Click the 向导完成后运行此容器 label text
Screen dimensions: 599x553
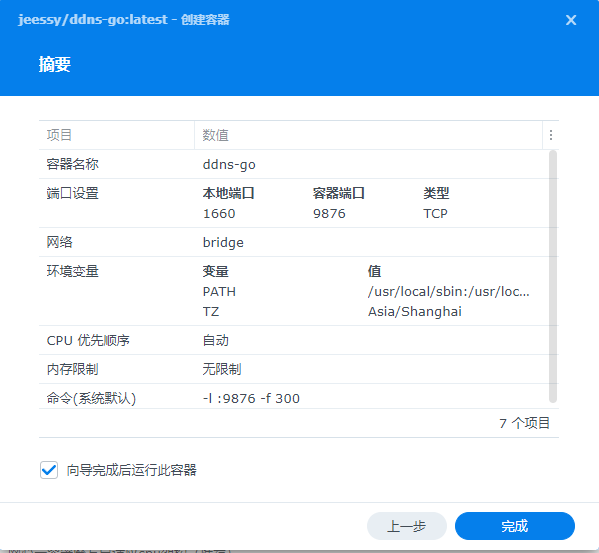tap(131, 470)
